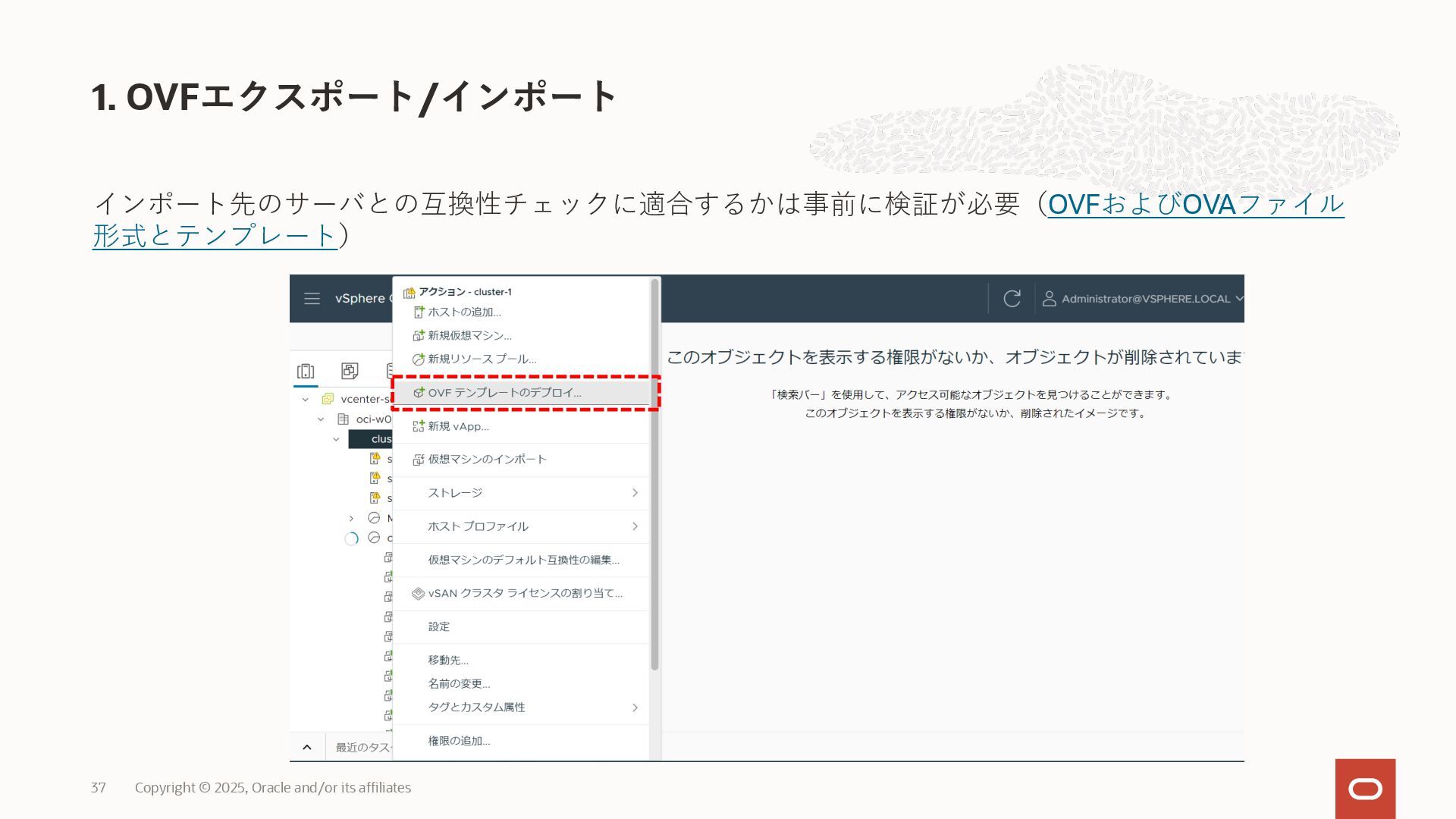This screenshot has width=1456, height=819.
Task: Click the vApp icon beside 新規 vApp
Action: (x=419, y=426)
